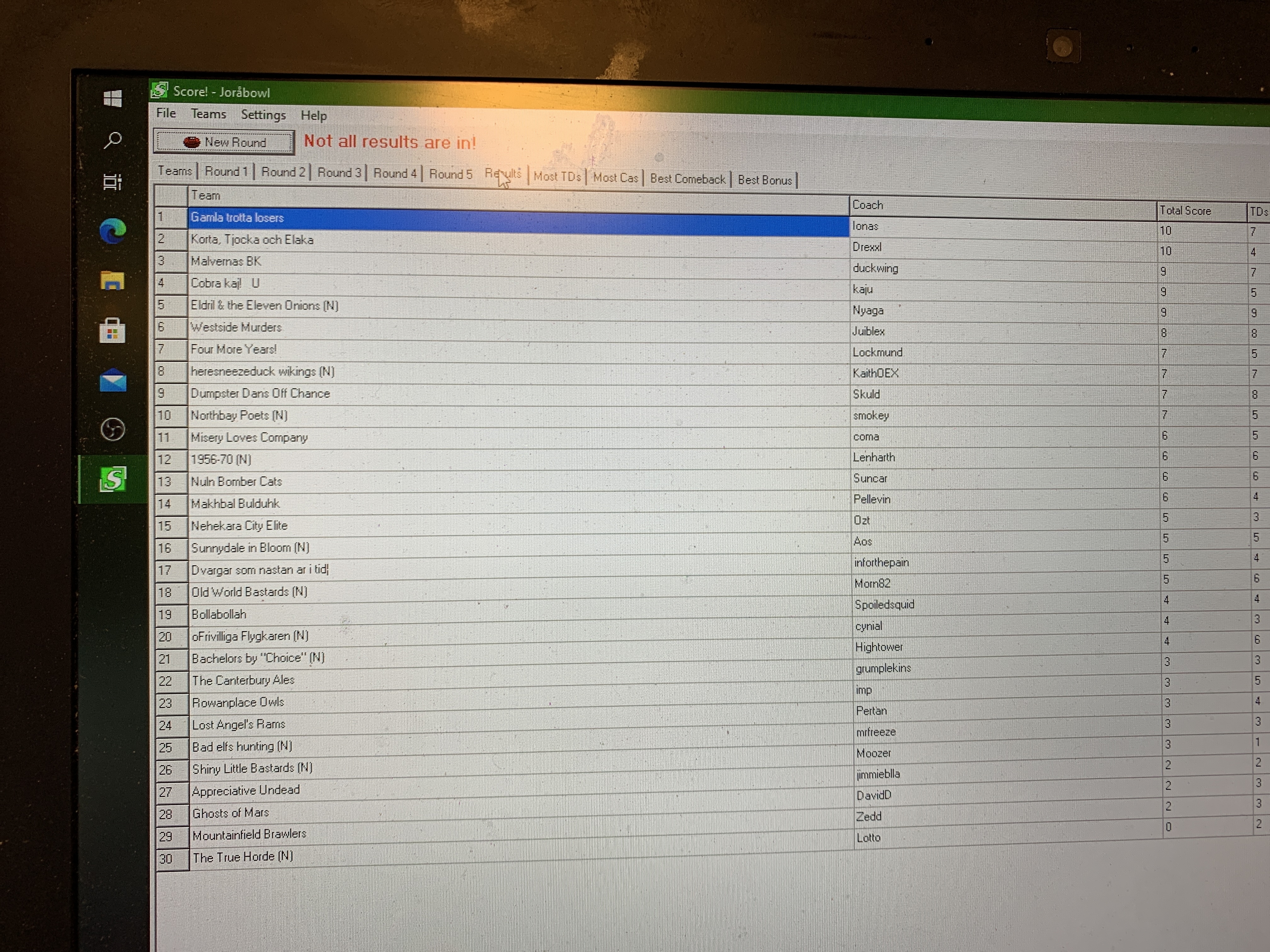Click the Coach column header
Viewport: 1270px width, 952px height.
pyautogui.click(x=867, y=205)
